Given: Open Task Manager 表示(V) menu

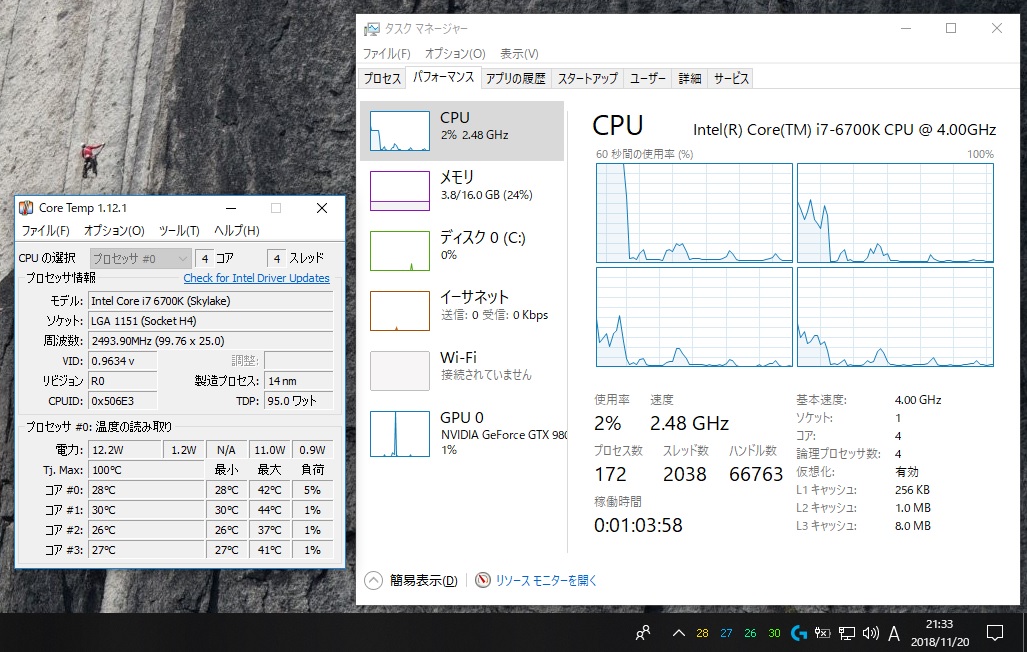Looking at the screenshot, I should pyautogui.click(x=519, y=54).
